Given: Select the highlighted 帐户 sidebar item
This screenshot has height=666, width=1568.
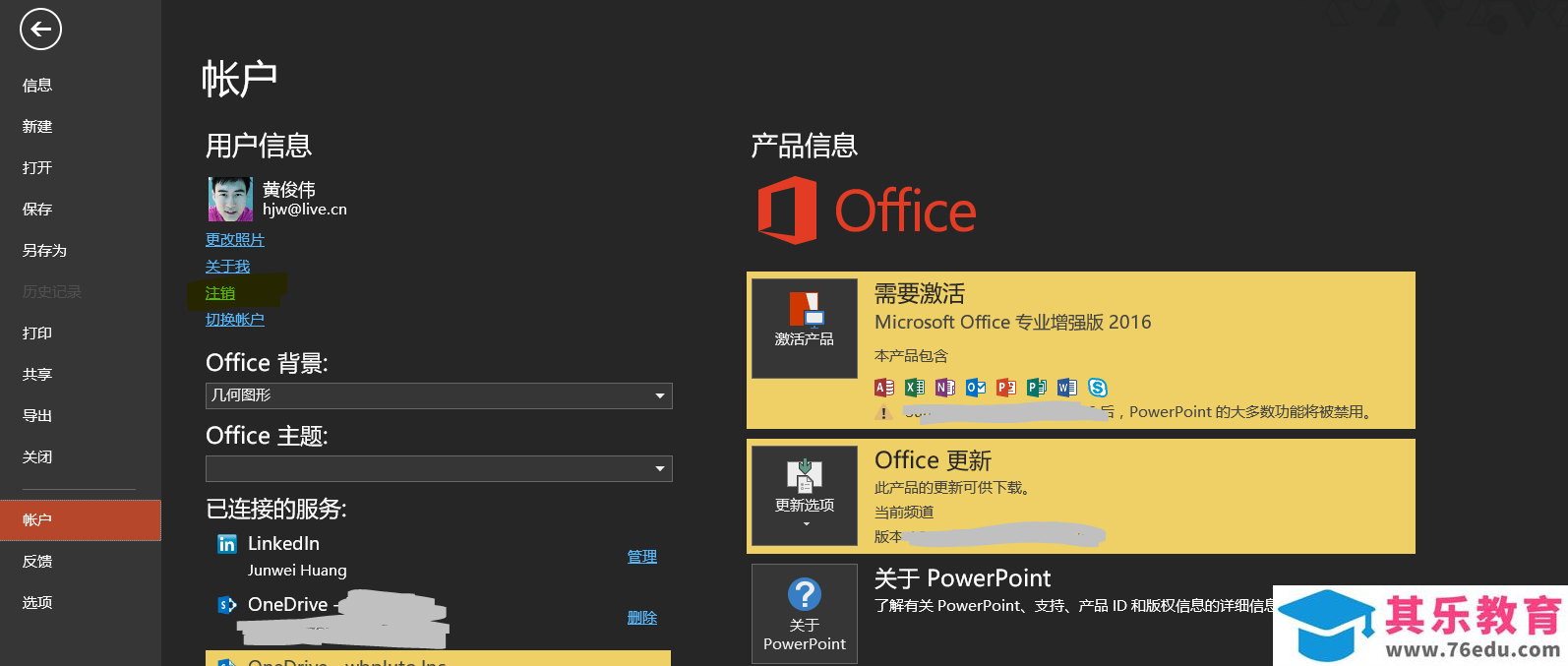Looking at the screenshot, I should 81,520.
